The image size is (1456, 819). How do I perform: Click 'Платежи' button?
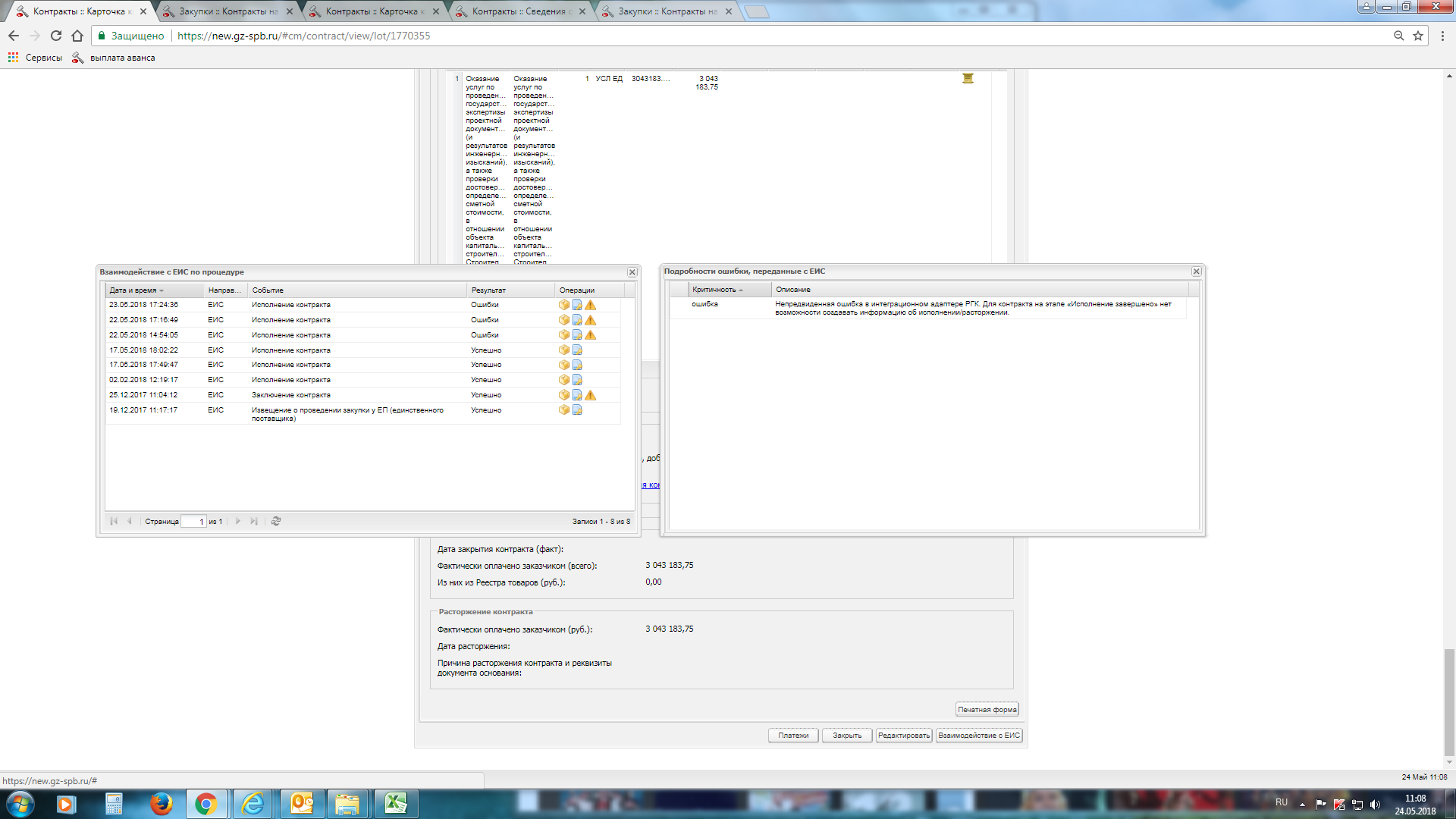[793, 736]
